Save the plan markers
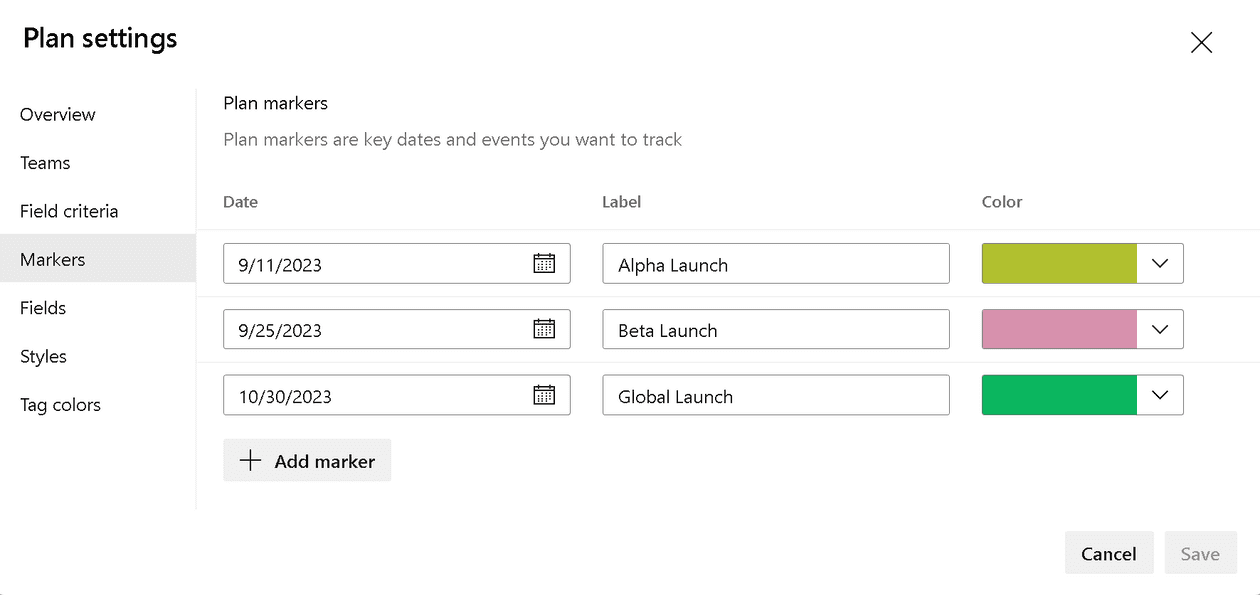The height and width of the screenshot is (595, 1260). point(1201,553)
